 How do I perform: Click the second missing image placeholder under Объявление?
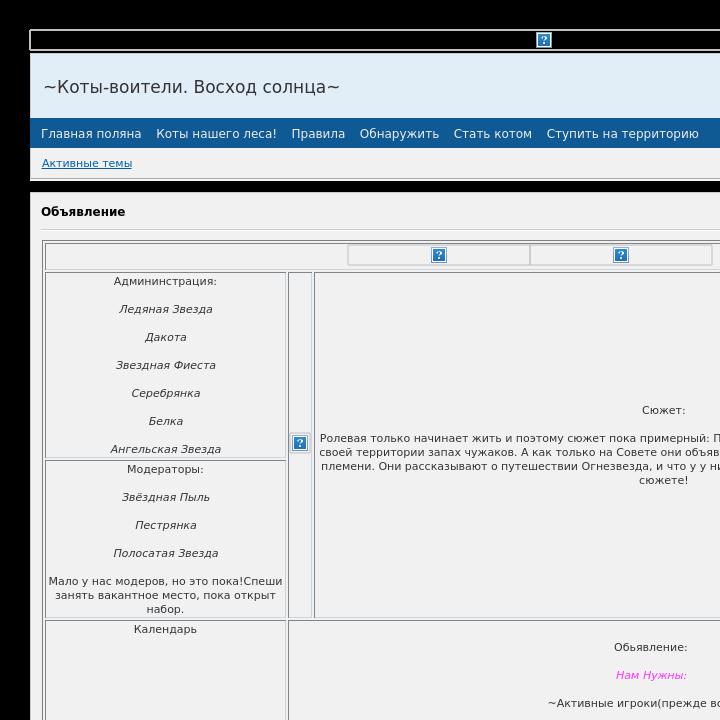[620, 255]
